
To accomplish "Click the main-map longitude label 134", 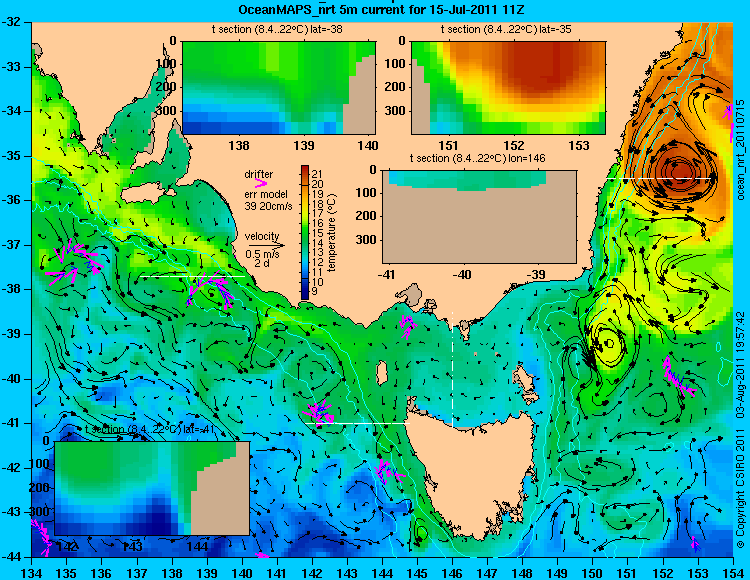I will coord(32,572).
